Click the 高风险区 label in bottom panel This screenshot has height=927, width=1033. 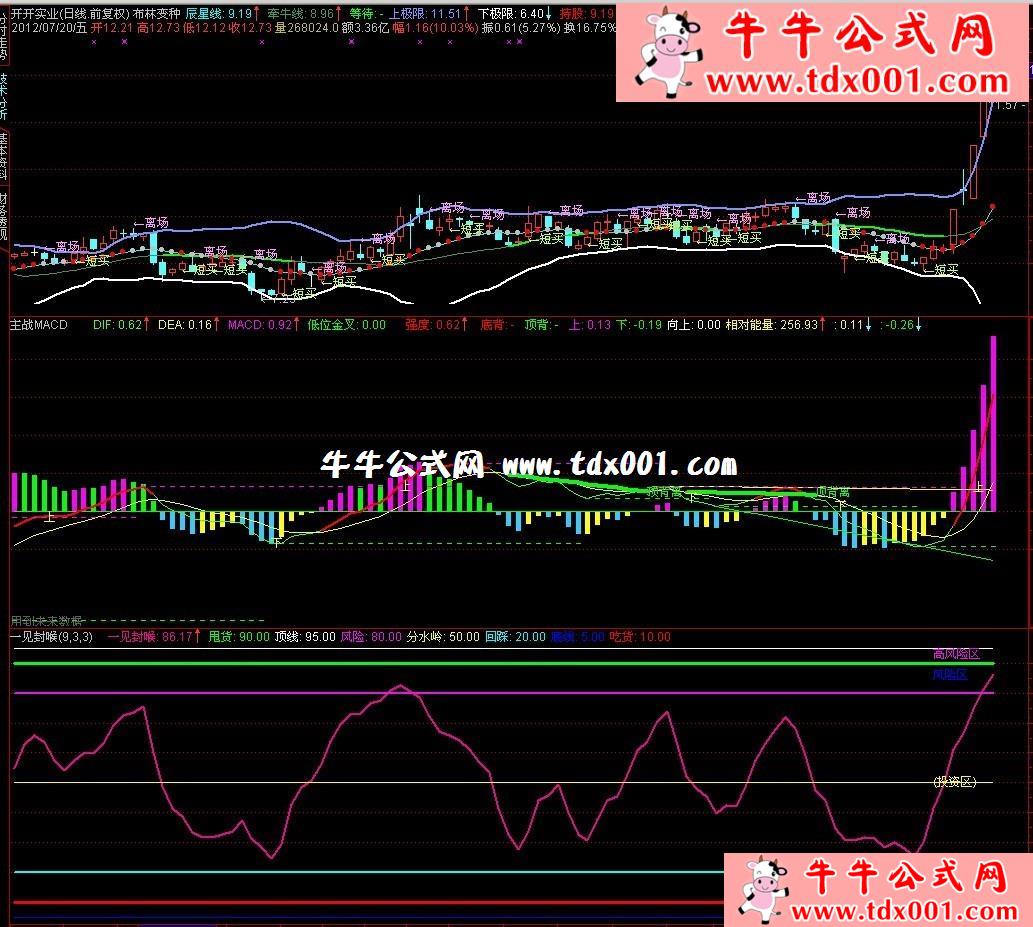tap(956, 654)
